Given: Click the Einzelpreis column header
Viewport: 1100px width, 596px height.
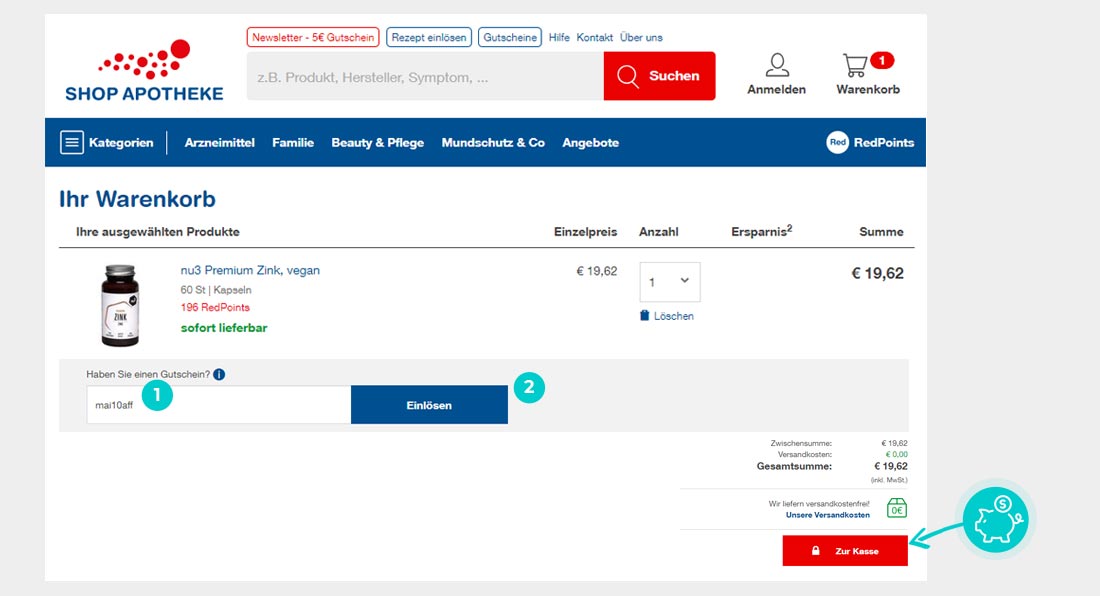Looking at the screenshot, I should click(586, 231).
